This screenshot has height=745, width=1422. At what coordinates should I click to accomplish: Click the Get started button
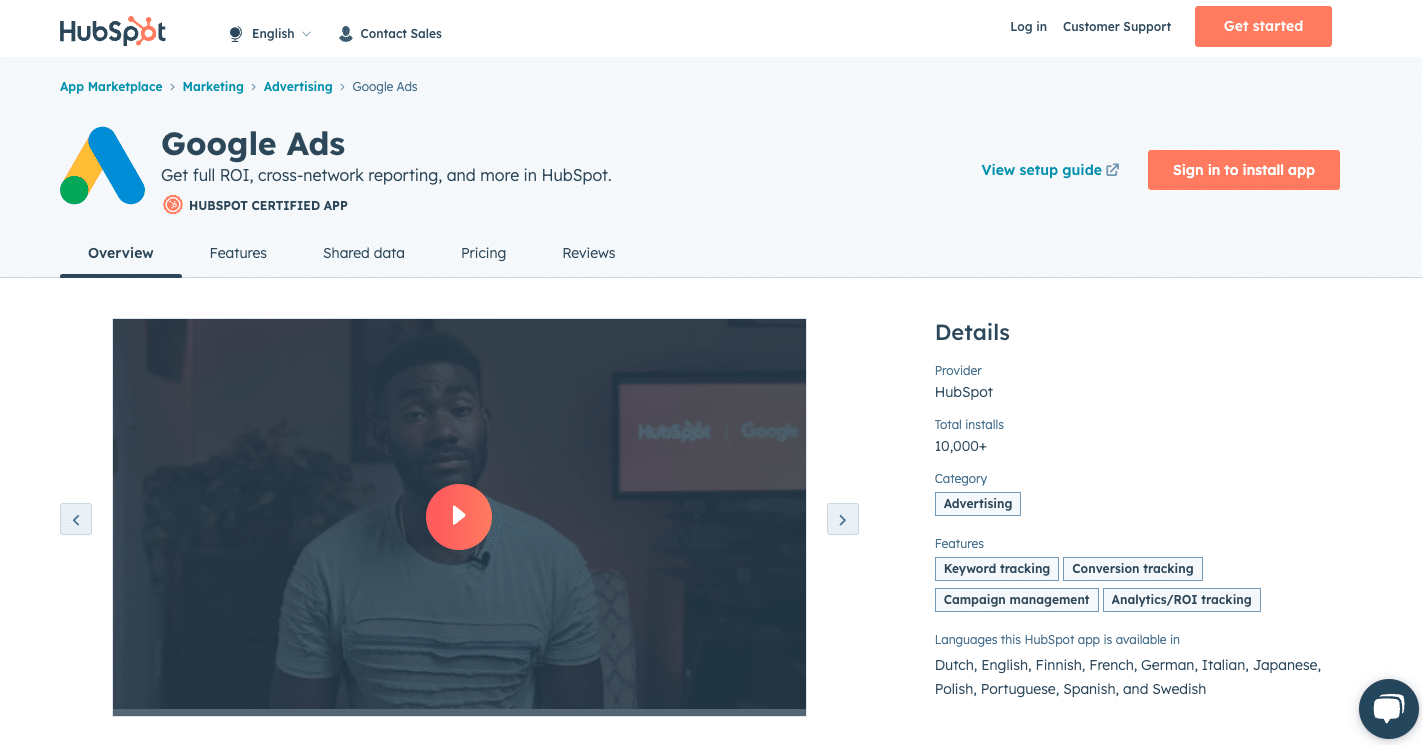click(1263, 27)
